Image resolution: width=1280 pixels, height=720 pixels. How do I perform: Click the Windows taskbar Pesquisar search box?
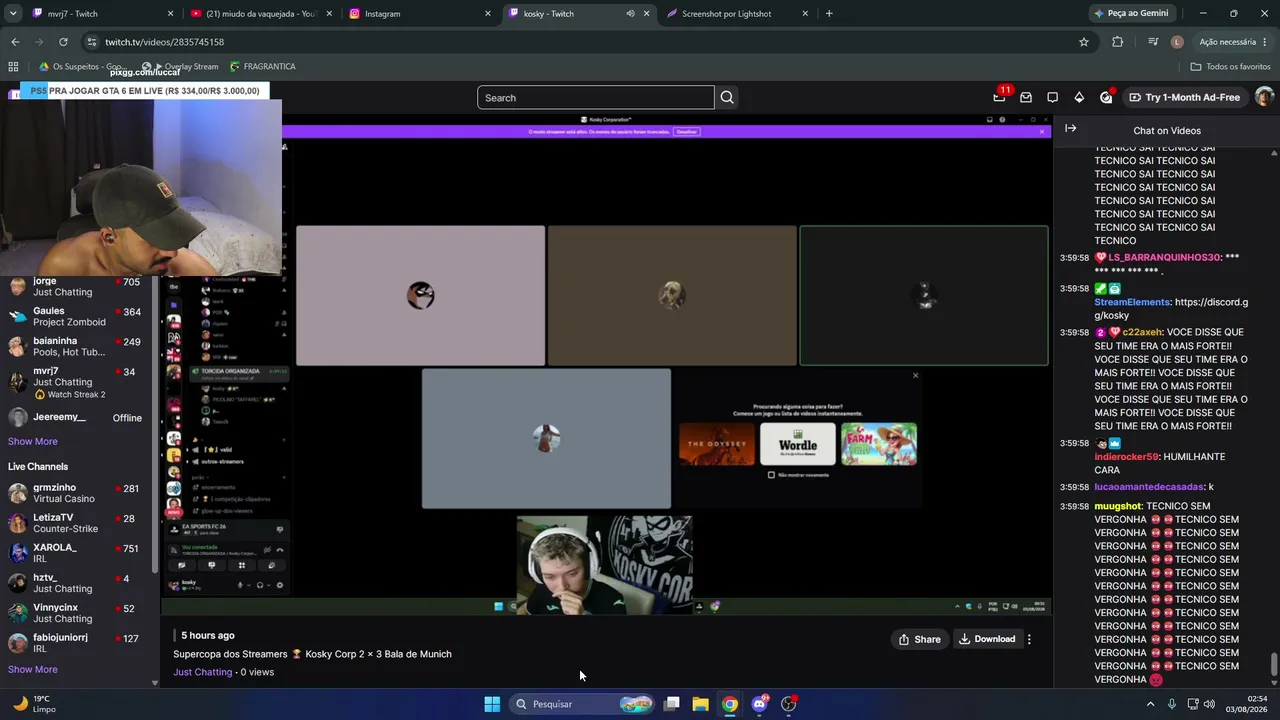pos(583,704)
